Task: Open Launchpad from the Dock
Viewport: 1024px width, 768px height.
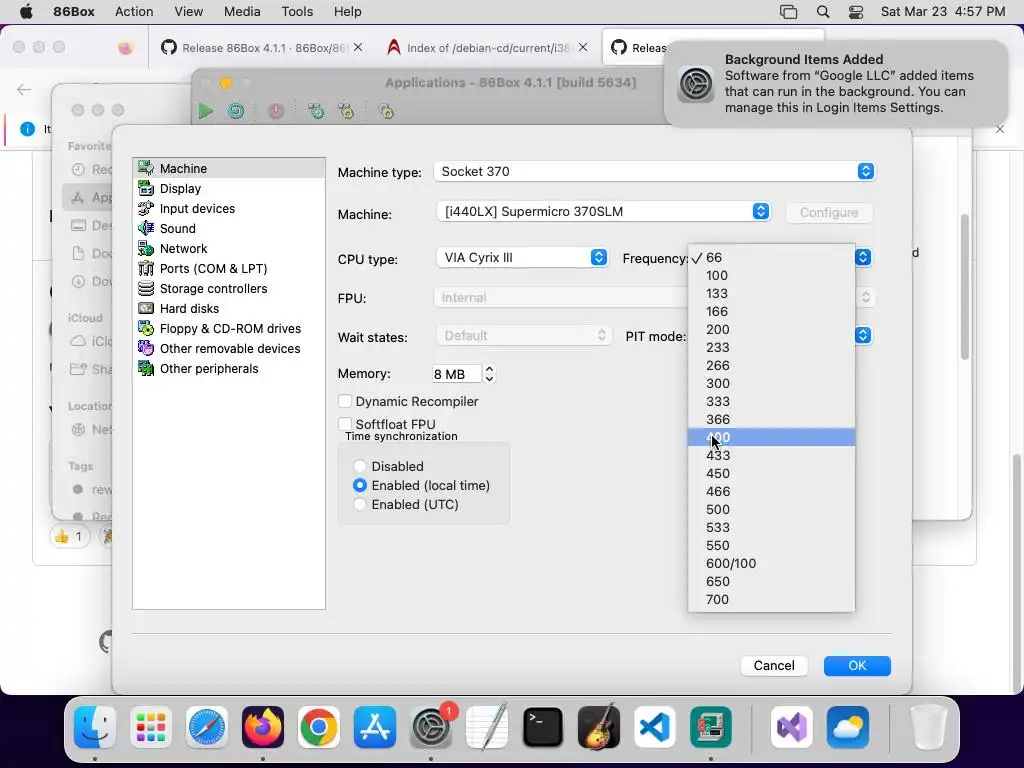Action: point(151,727)
